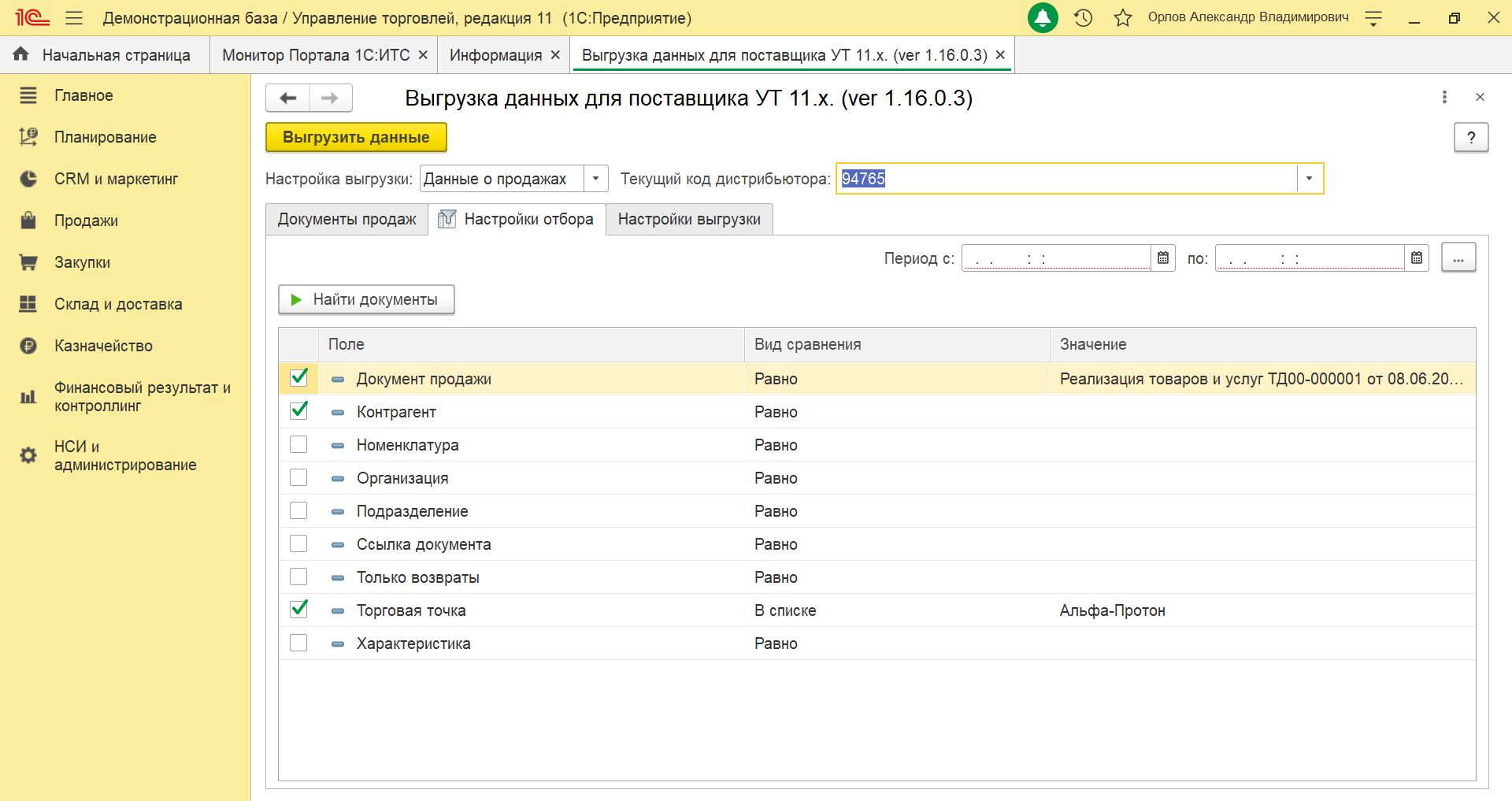Navigate forward with right arrow button
This screenshot has width=1512, height=801.
331,98
